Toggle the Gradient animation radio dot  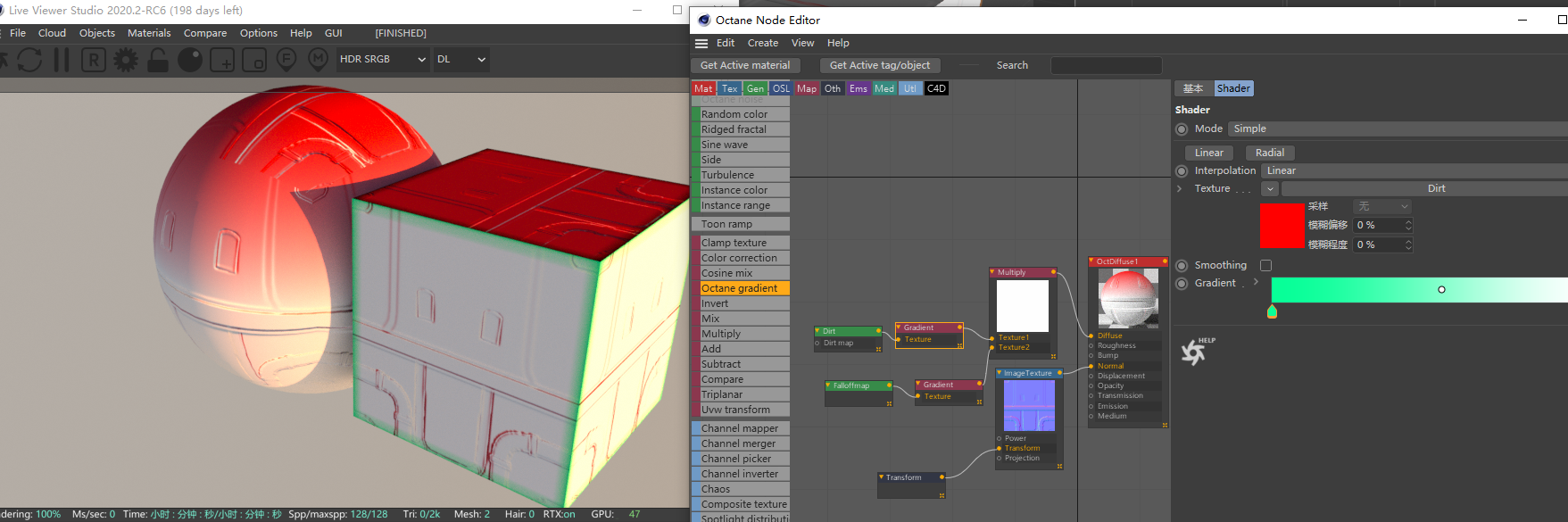[1182, 283]
